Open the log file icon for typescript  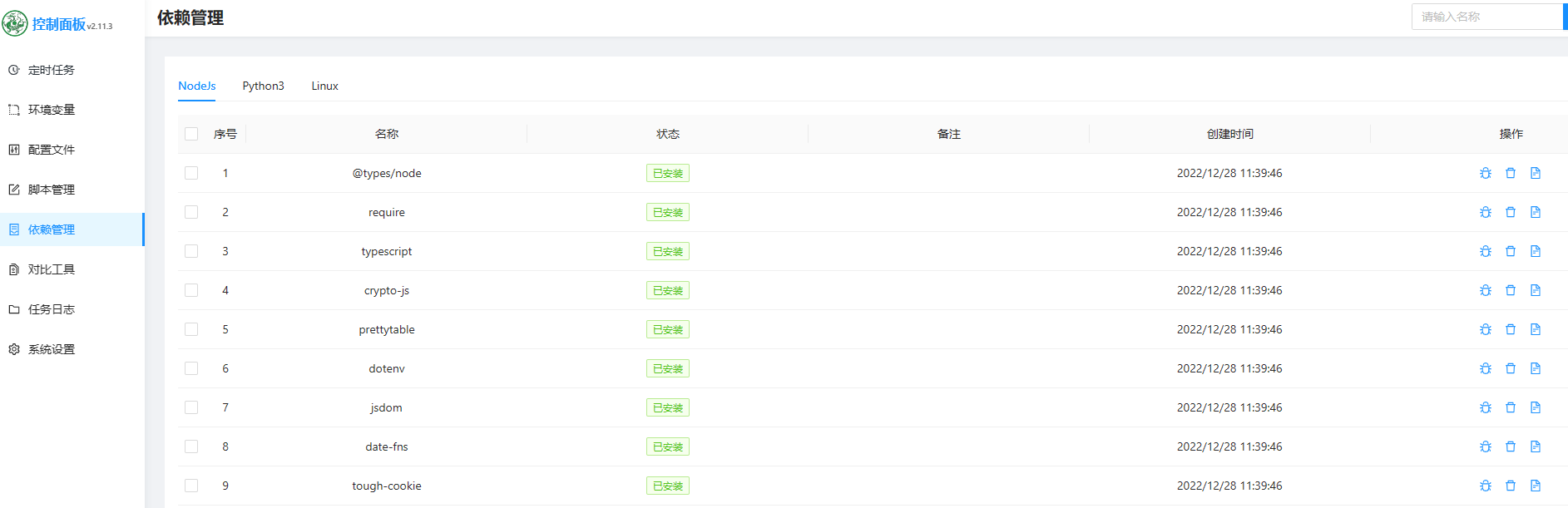click(1536, 251)
